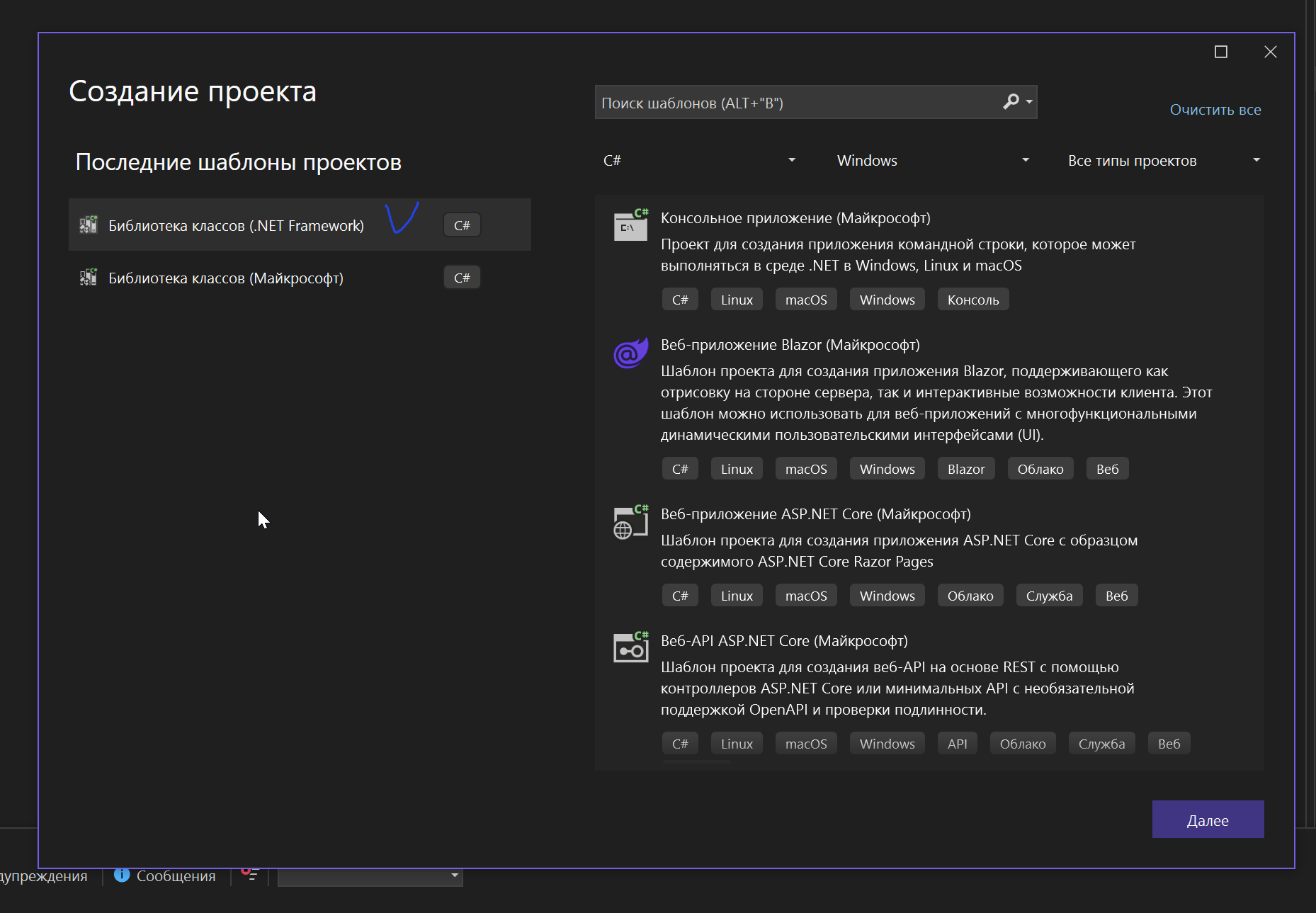Select "Консольное приложение (Майкрософт)" template title
Screen dimensions: 1316x913
795,218
